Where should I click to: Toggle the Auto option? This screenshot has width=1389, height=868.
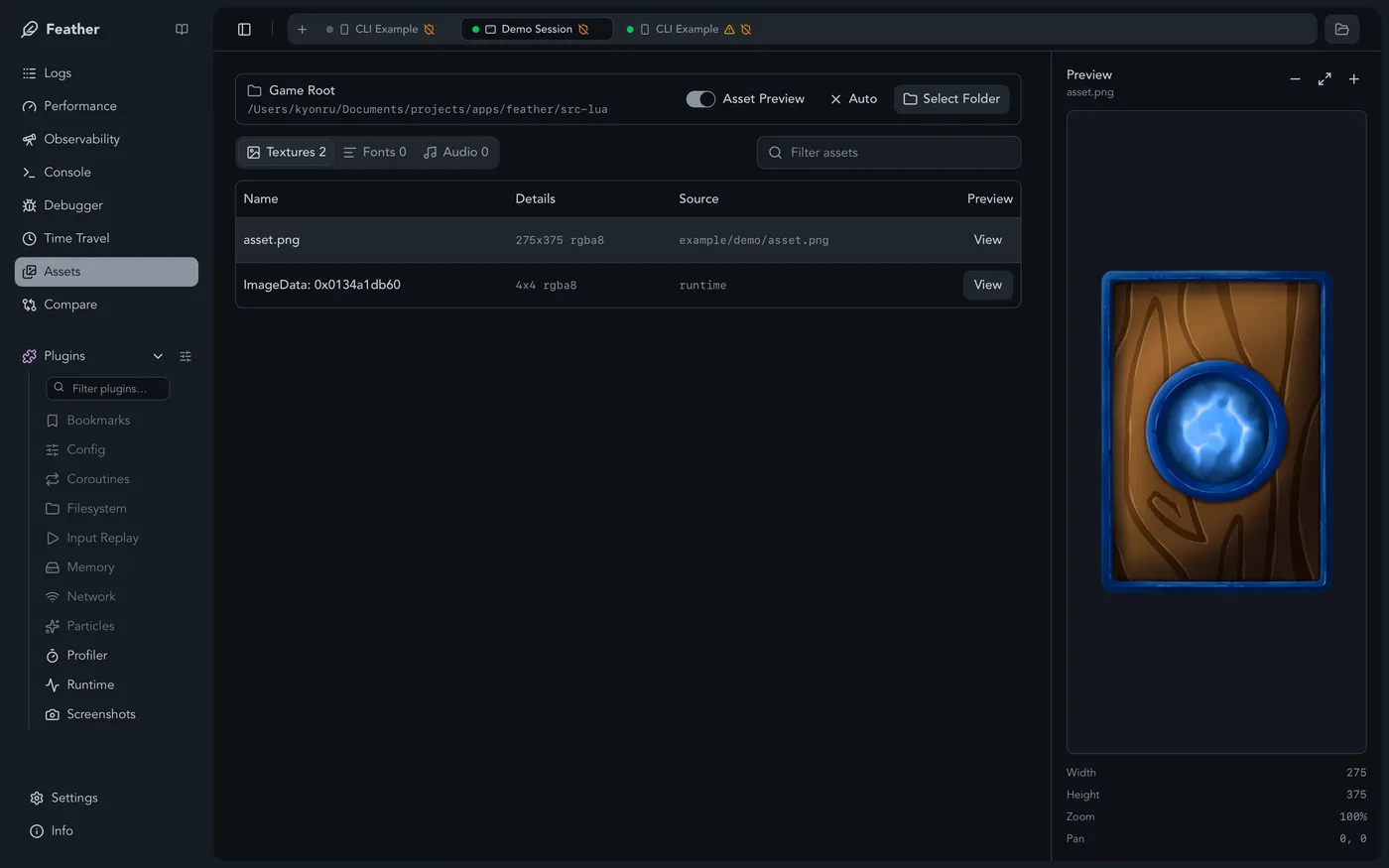click(x=853, y=99)
